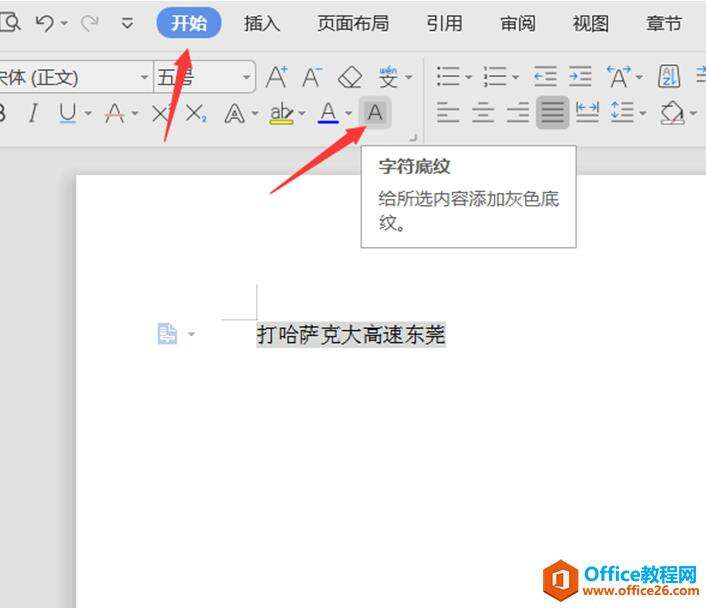Screen dimensions: 706x608
Task: Increase font size with A+ icon
Action: (x=276, y=77)
